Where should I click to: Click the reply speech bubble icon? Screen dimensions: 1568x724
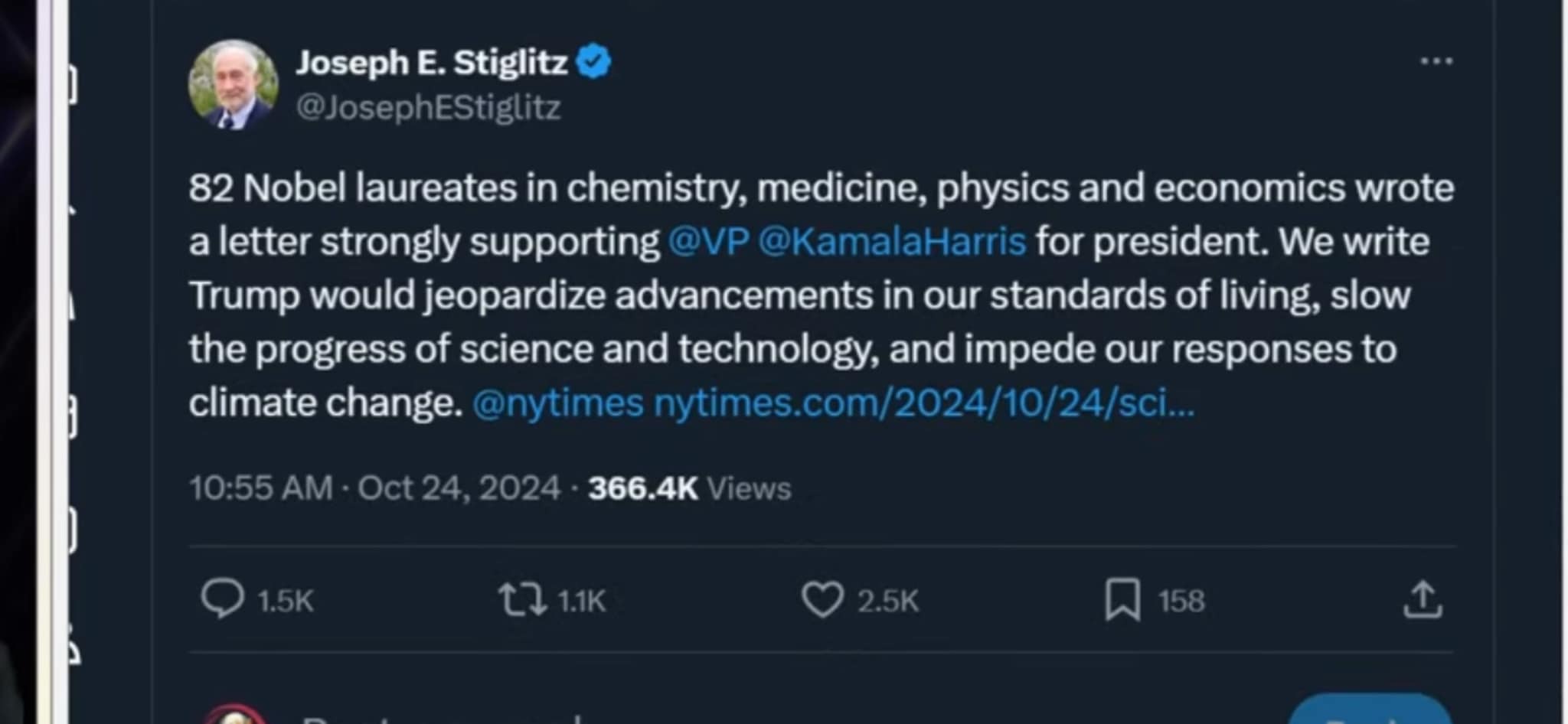222,598
